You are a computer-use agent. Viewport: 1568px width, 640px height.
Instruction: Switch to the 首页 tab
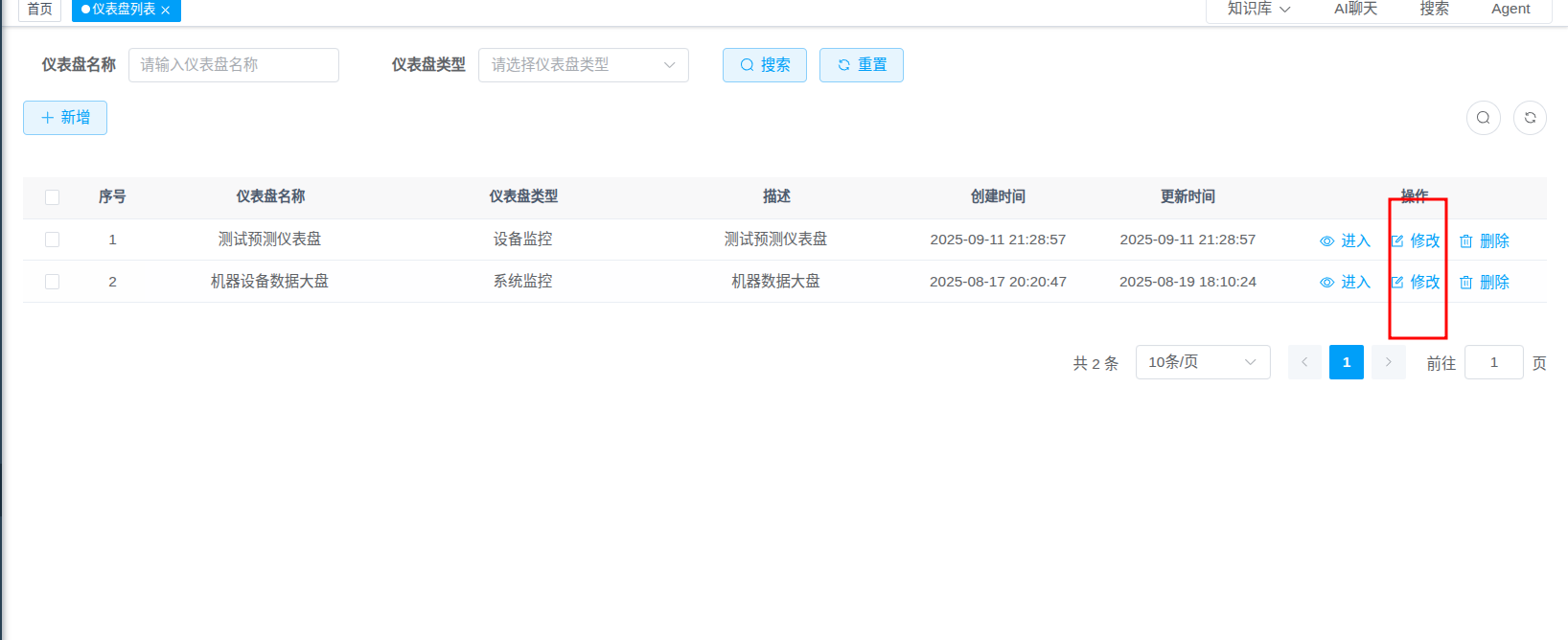tap(39, 9)
